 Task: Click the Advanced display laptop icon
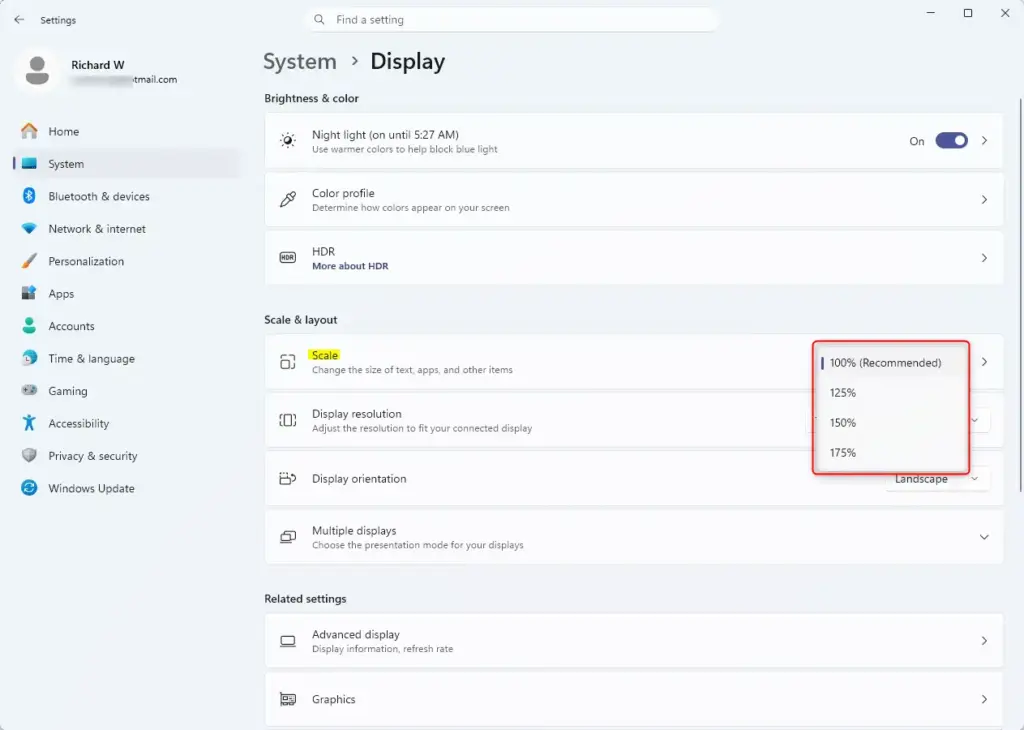coord(287,641)
